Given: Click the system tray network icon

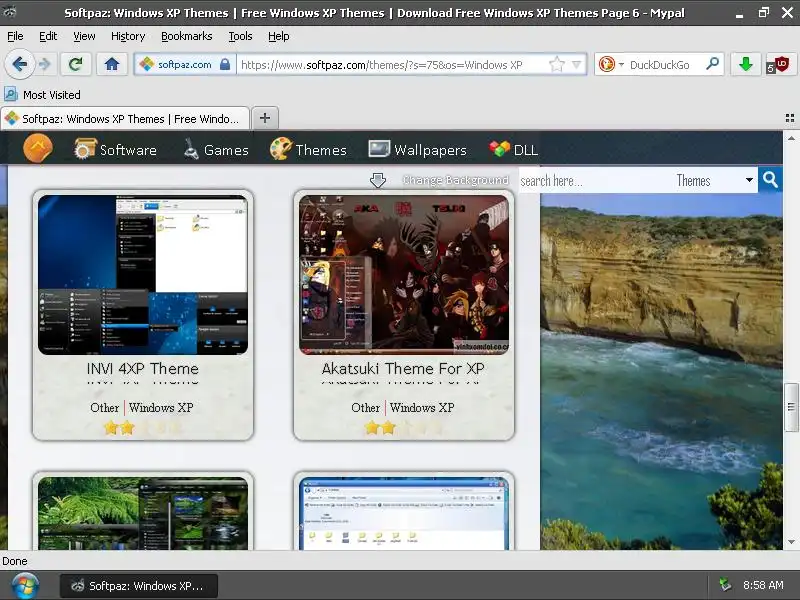Looking at the screenshot, I should (725, 585).
